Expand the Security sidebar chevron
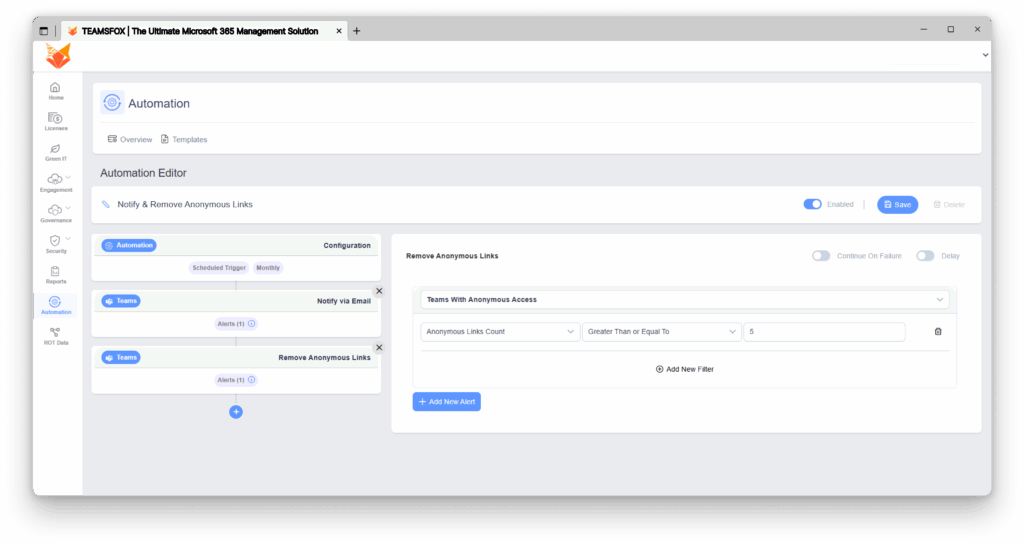 point(68,239)
